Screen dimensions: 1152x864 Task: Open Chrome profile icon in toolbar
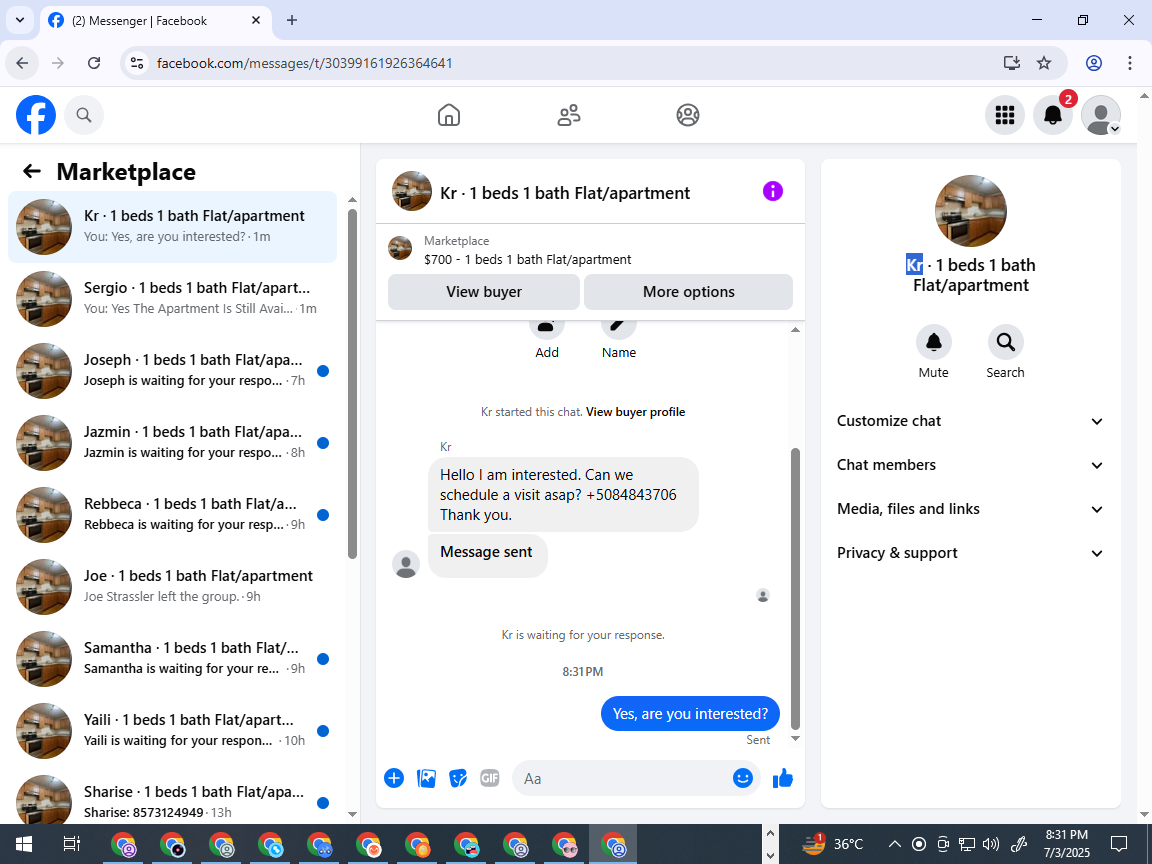click(x=1094, y=63)
